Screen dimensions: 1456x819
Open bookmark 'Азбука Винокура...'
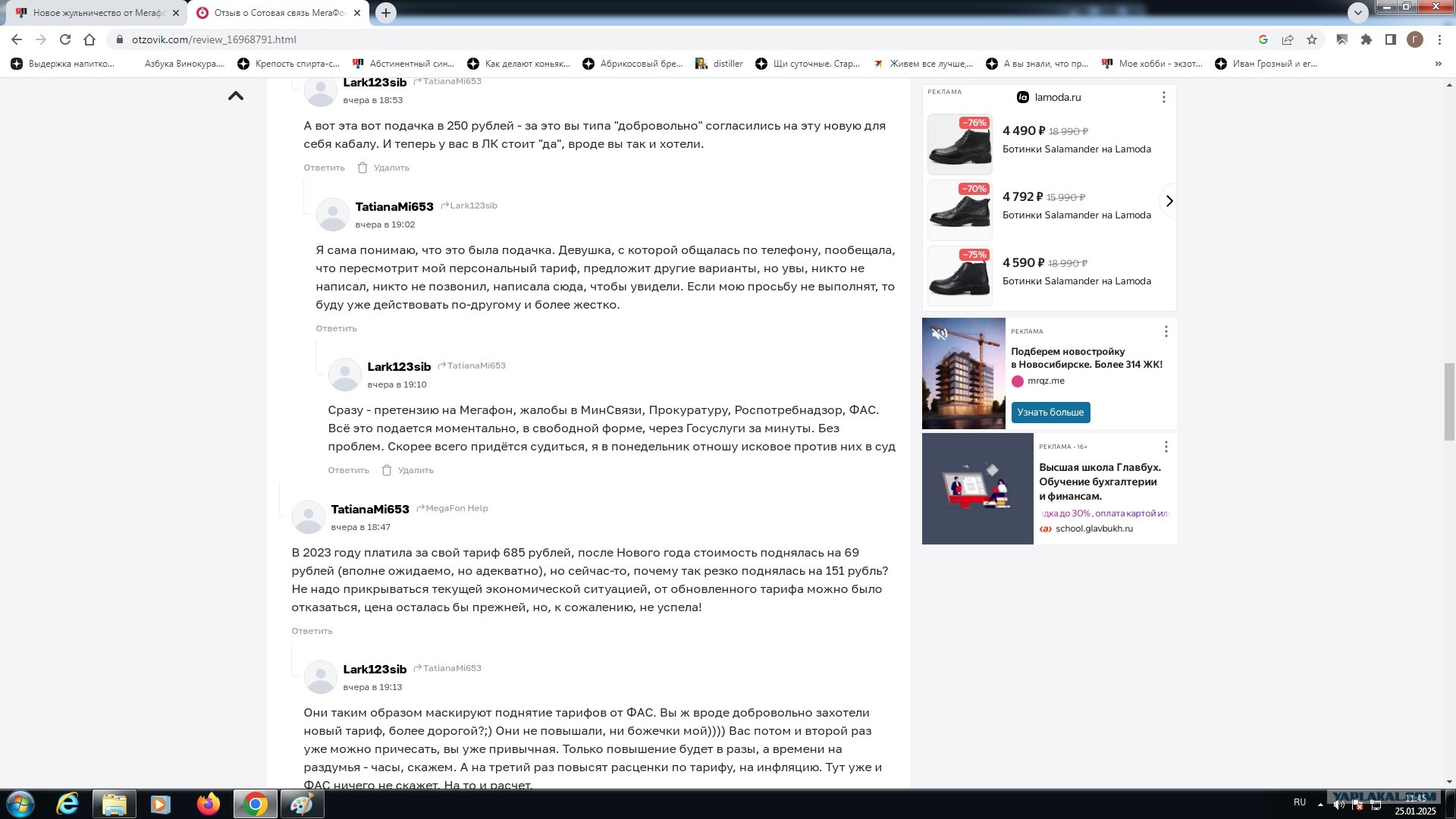(184, 64)
